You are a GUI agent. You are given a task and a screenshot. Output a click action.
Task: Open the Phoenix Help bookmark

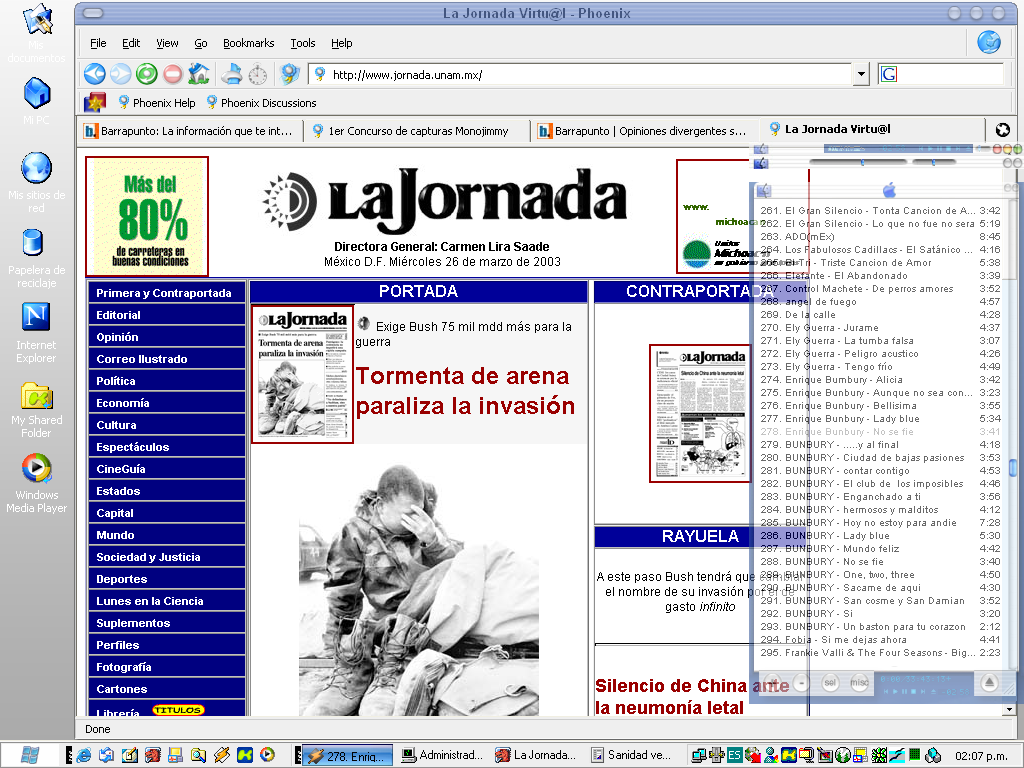pyautogui.click(x=156, y=103)
